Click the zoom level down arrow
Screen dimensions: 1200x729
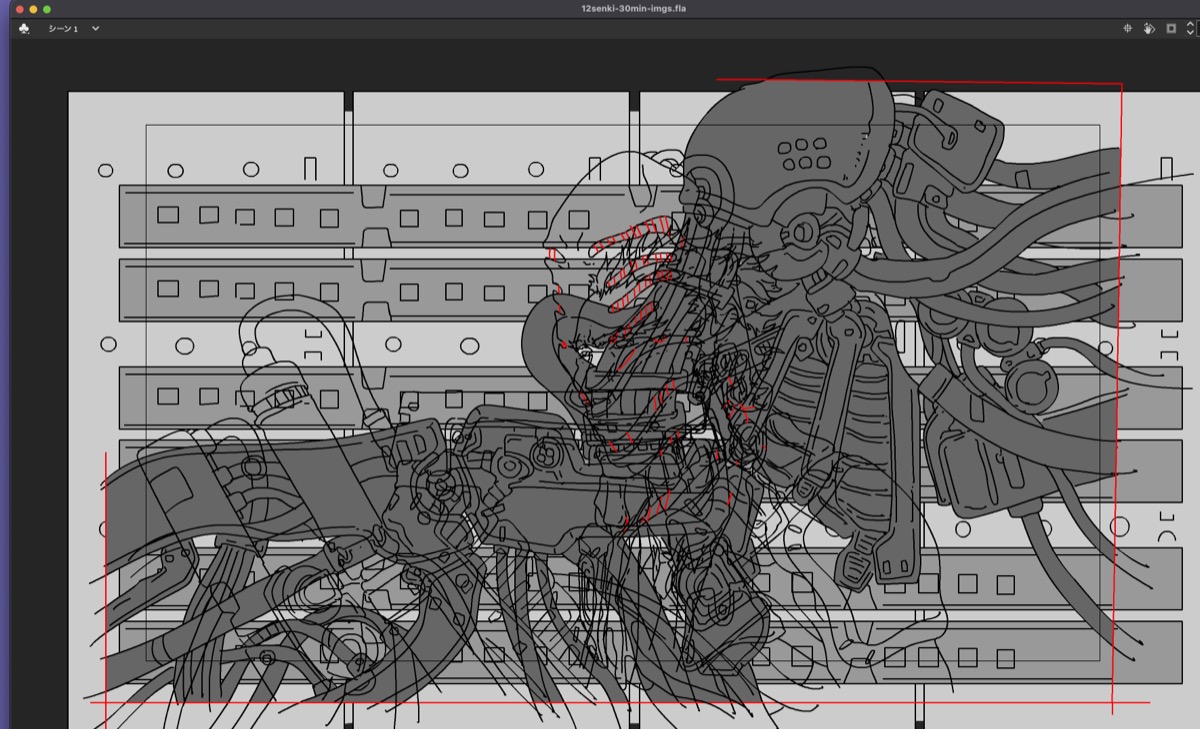1189,33
